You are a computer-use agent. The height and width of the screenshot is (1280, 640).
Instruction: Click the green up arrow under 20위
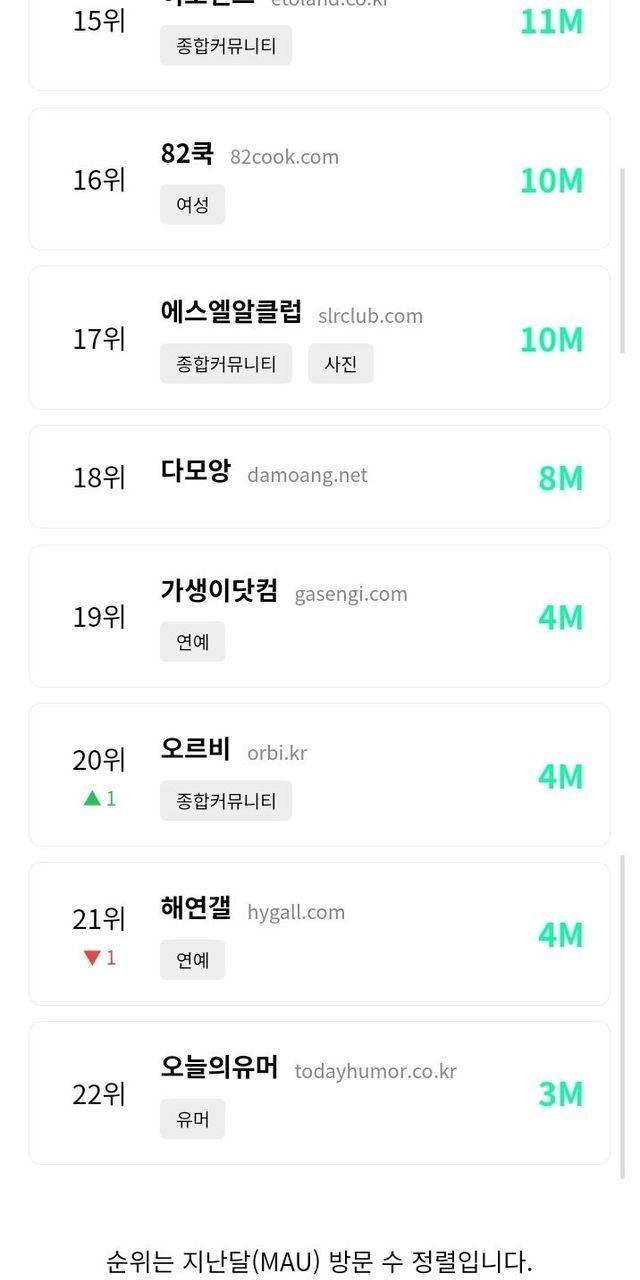(92, 798)
